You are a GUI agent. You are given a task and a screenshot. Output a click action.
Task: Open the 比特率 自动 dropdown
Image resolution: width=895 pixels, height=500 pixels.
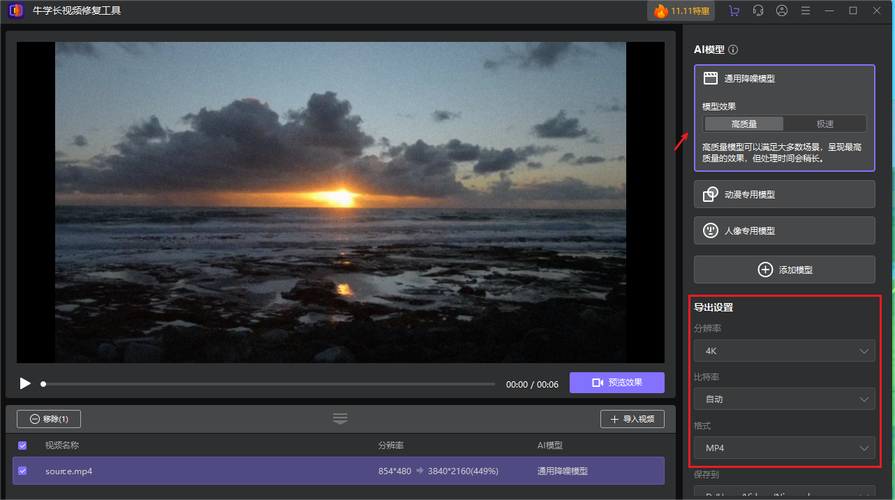point(784,399)
